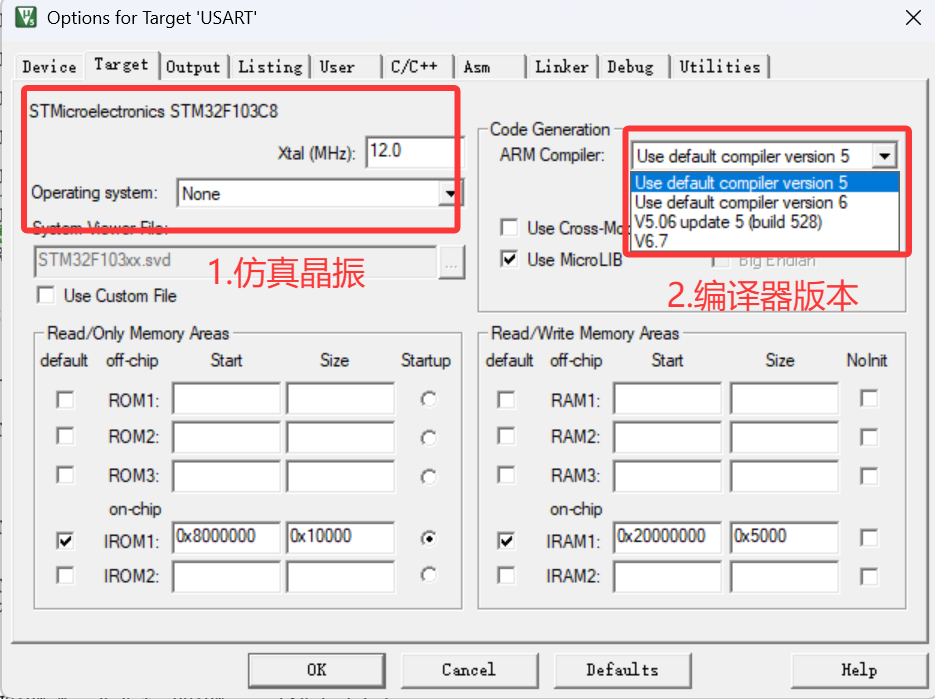Click the STM32F103xx.svd file field

point(236,262)
